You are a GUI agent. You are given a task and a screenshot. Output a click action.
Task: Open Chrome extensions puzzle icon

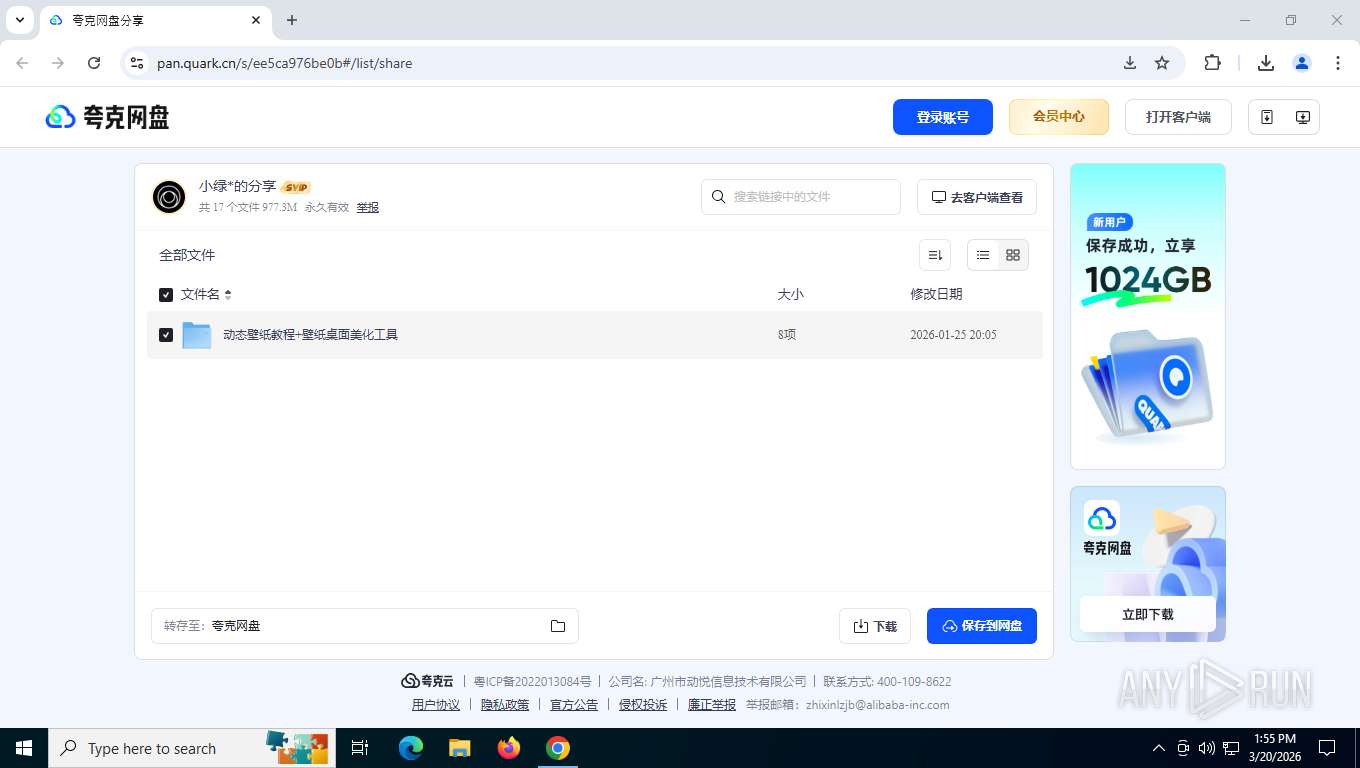point(1212,63)
